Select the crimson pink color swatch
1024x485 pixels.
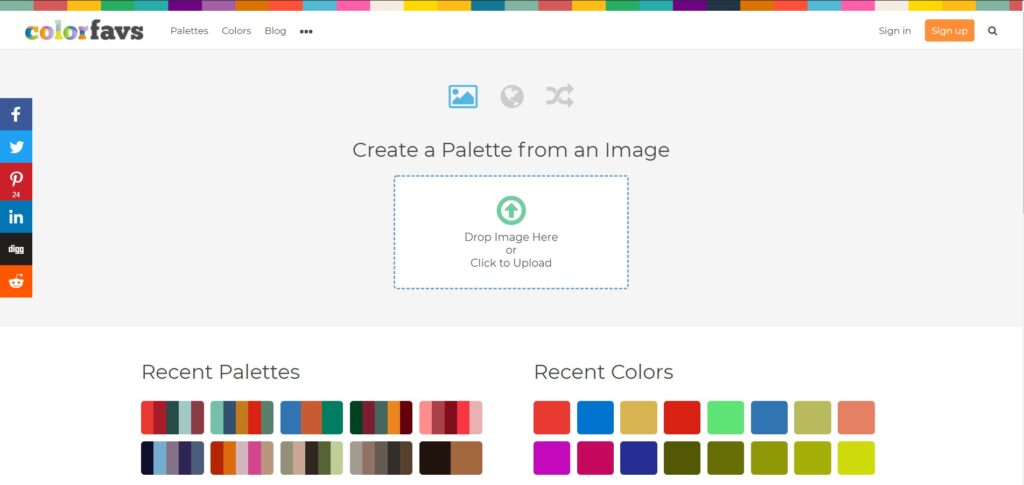(596, 458)
